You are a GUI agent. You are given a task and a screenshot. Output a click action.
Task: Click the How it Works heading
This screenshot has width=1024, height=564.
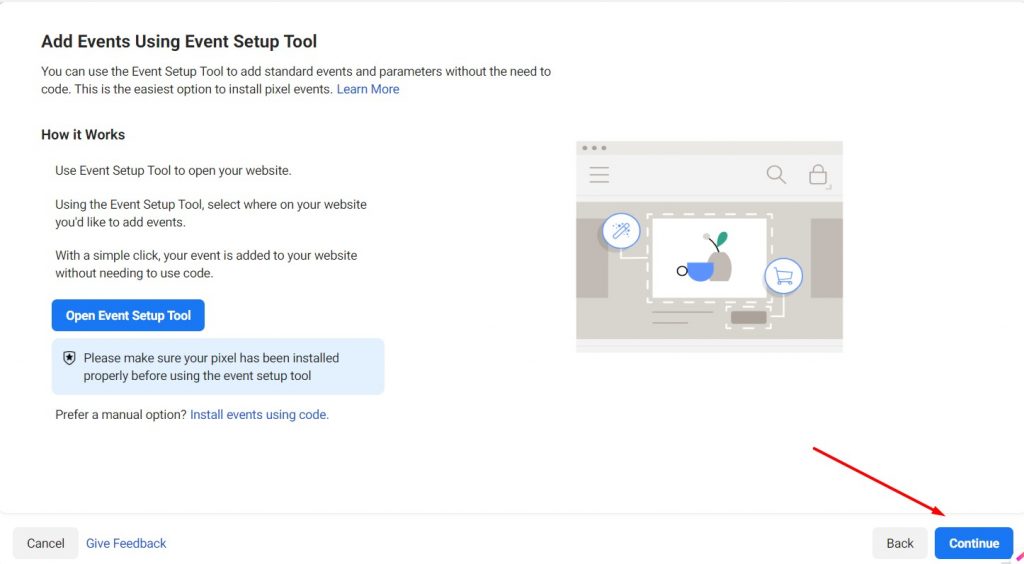coord(83,134)
